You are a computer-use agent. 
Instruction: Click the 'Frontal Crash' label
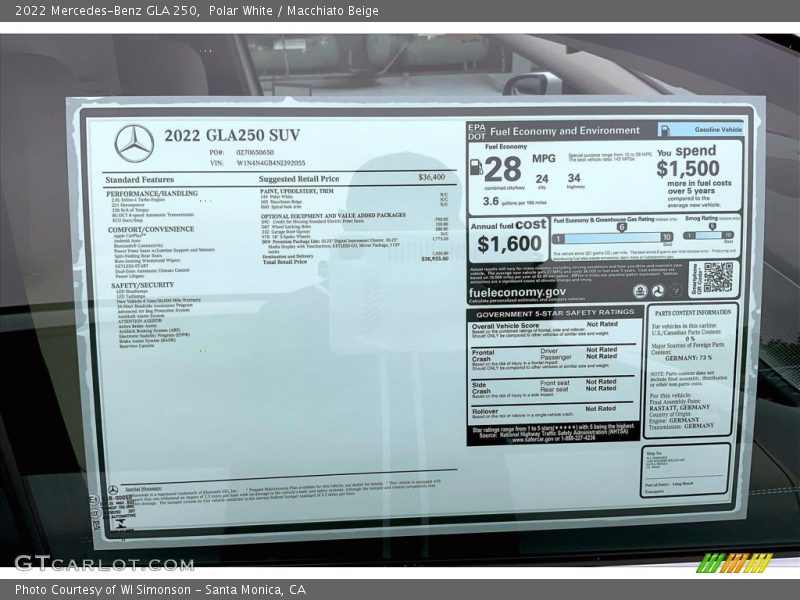pyautogui.click(x=483, y=356)
